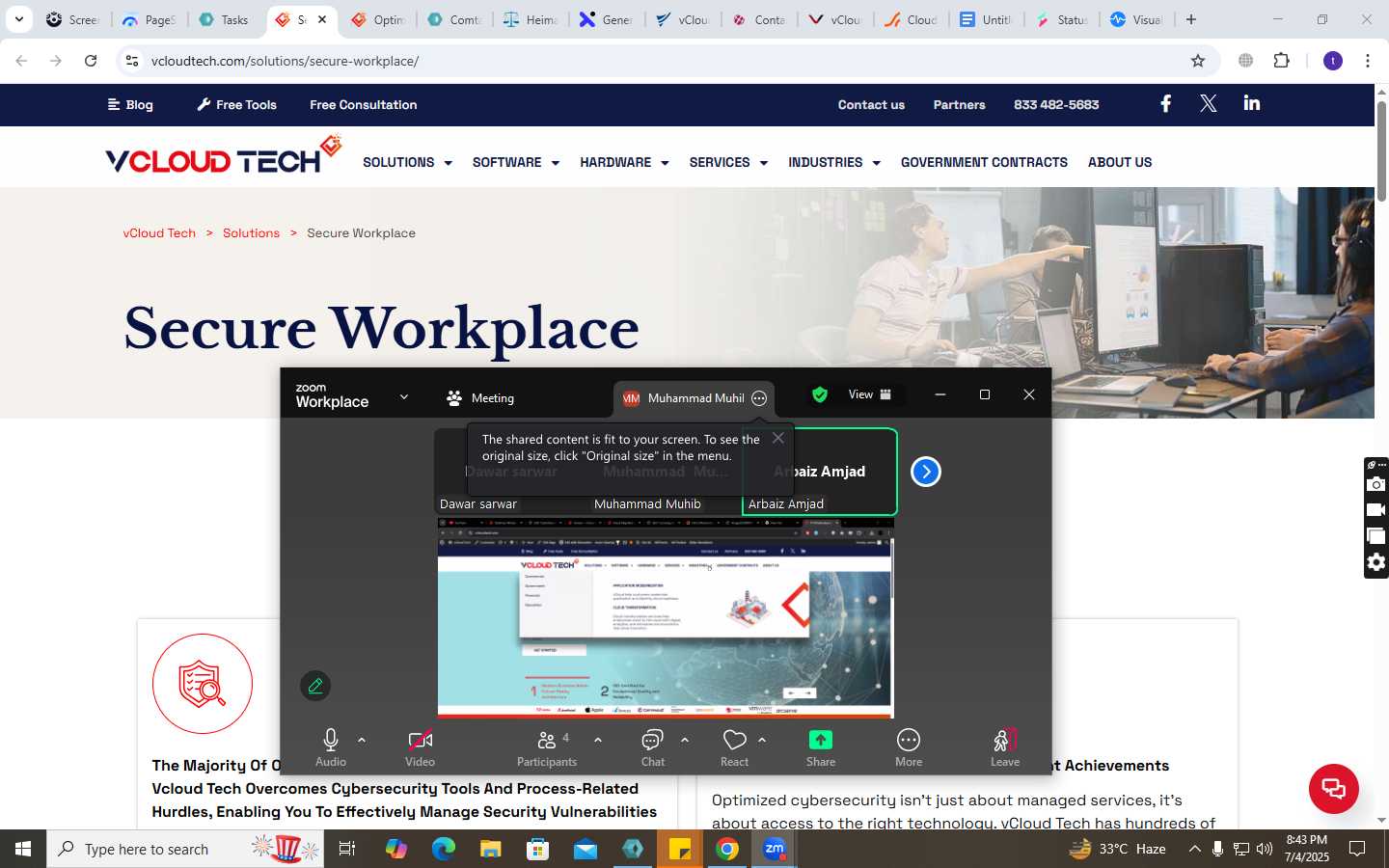Click Free Consultation link
Viewport: 1389px width, 868px height.
tap(364, 104)
